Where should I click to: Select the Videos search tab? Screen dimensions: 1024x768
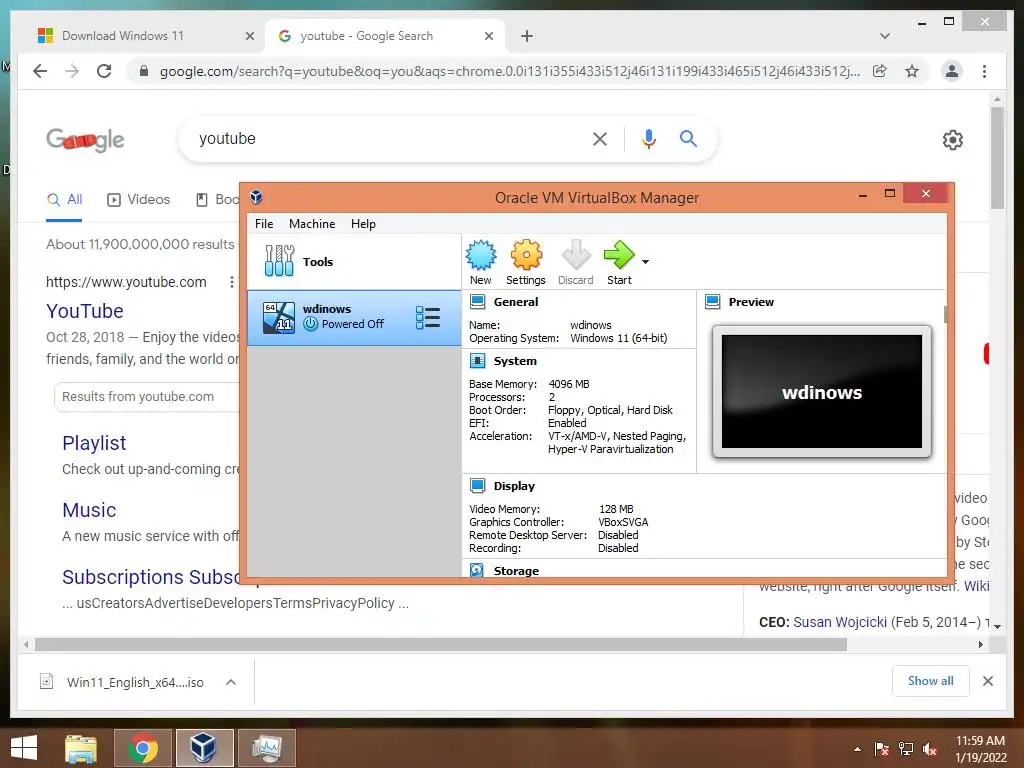click(138, 200)
